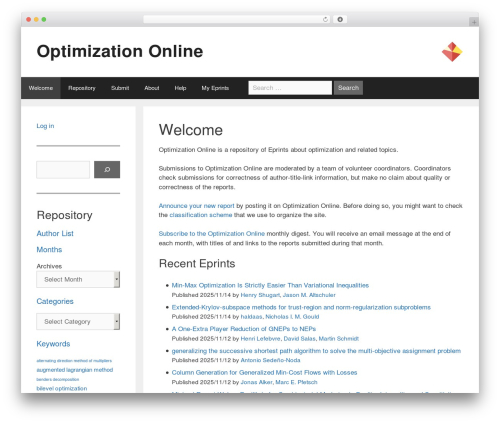The width and height of the screenshot is (500, 423).
Task: Open the My Eprints nav item
Action: tap(215, 88)
